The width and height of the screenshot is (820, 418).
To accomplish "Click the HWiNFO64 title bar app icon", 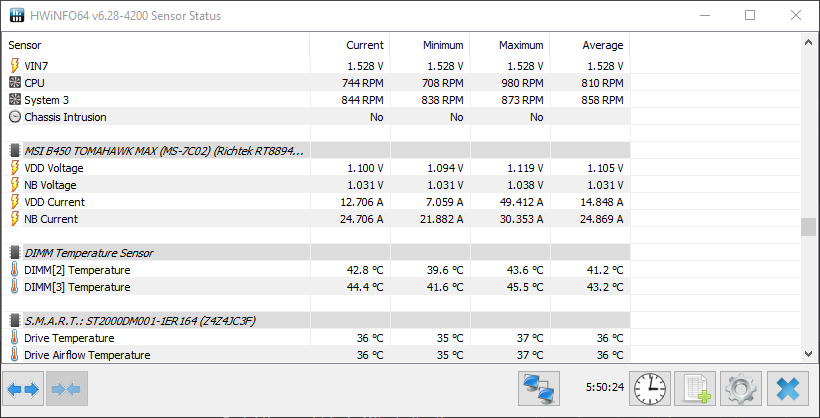I will coord(17,15).
